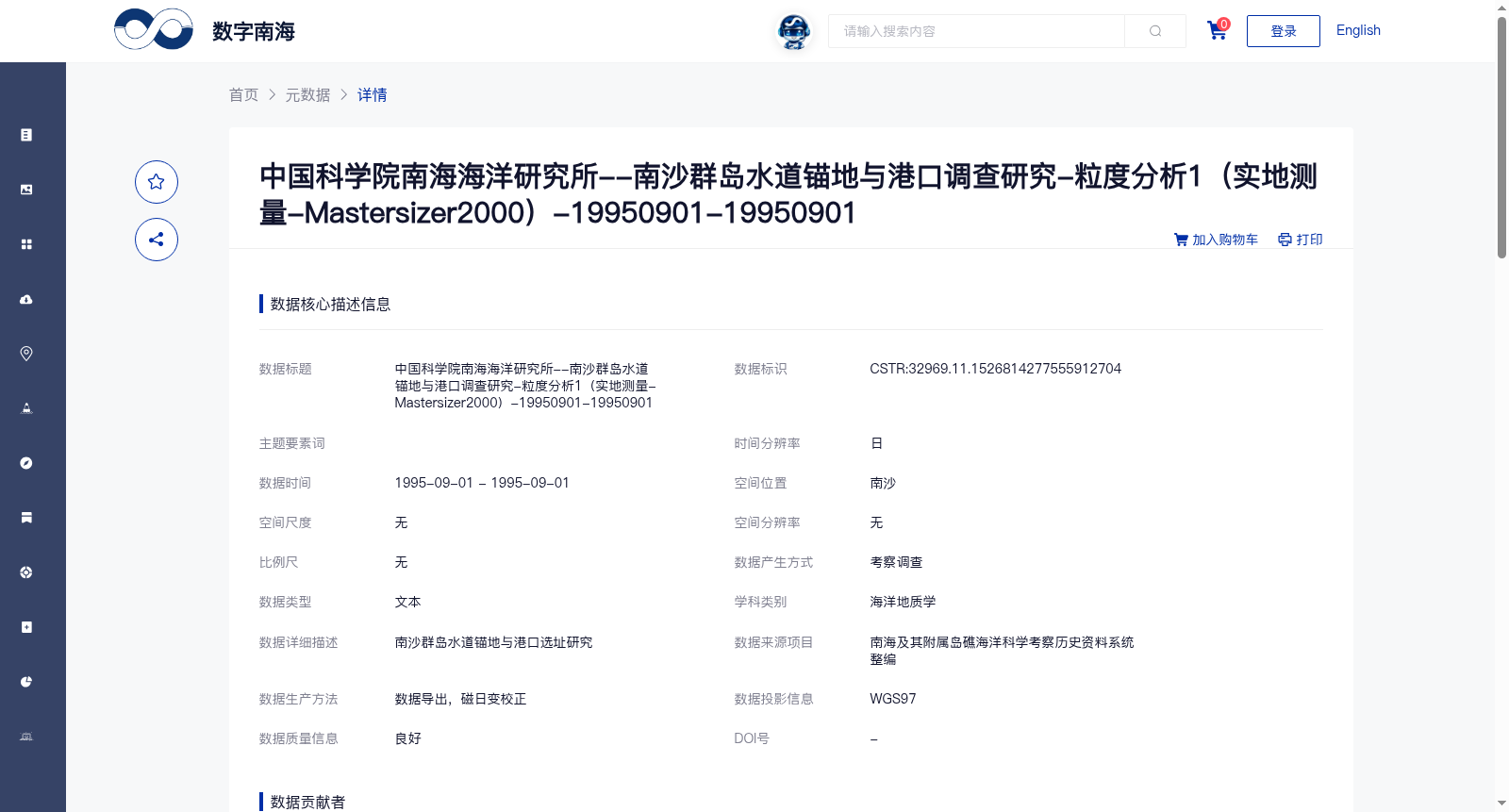The image size is (1509, 812).
Task: Click the 考察调查 value
Action: pos(896,562)
